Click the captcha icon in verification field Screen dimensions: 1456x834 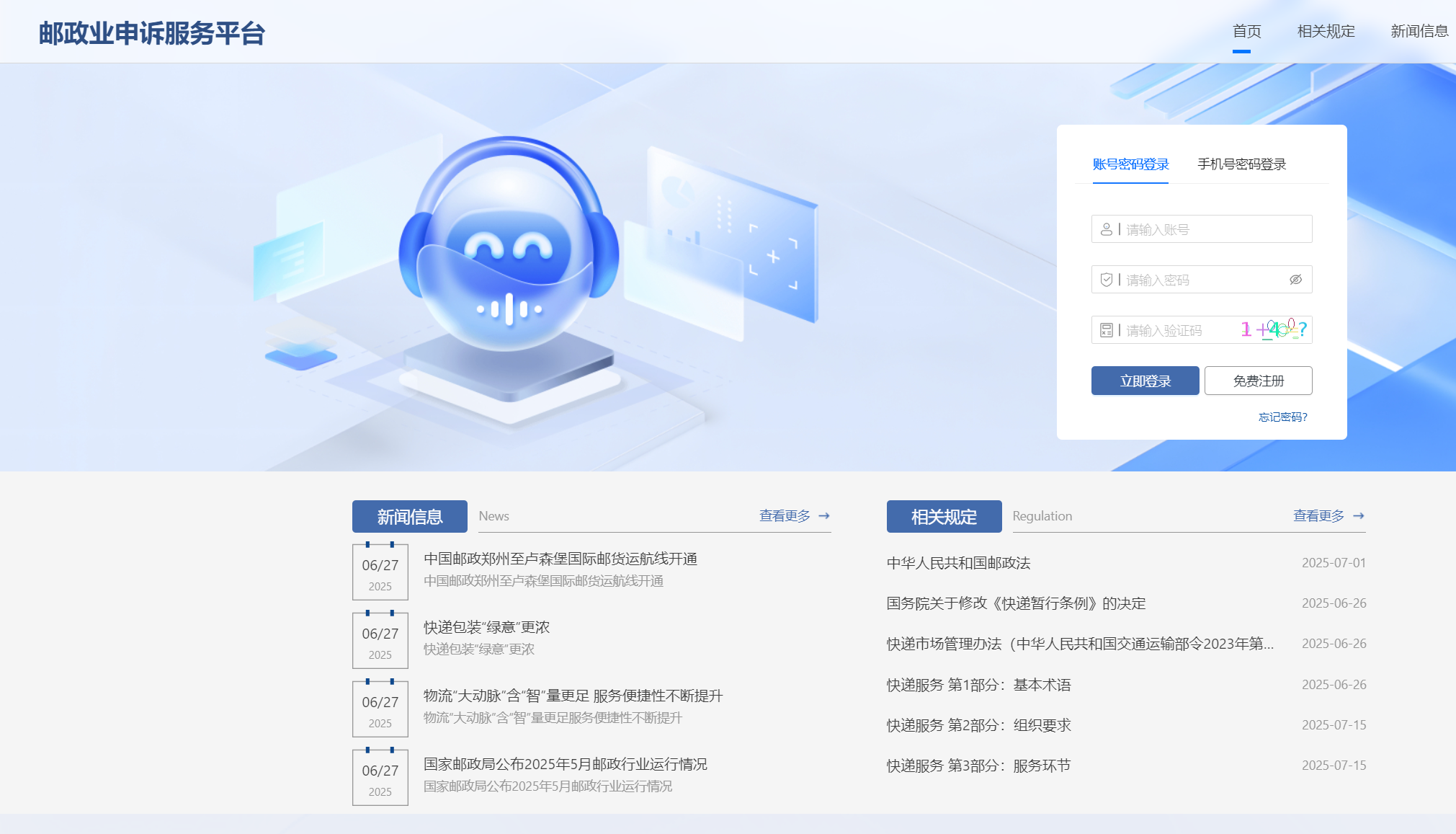[1107, 330]
